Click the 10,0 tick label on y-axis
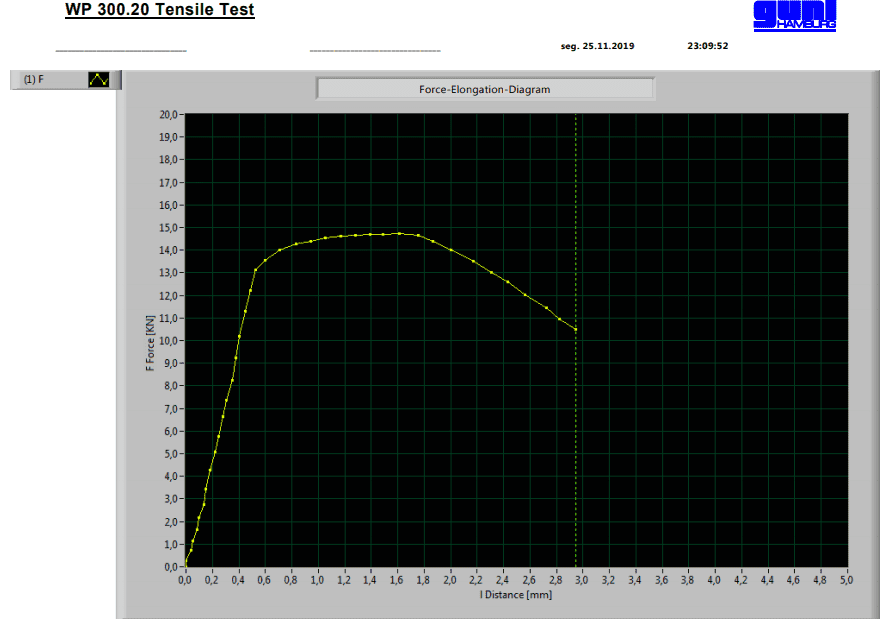Image resolution: width=881 pixels, height=623 pixels. (167, 341)
